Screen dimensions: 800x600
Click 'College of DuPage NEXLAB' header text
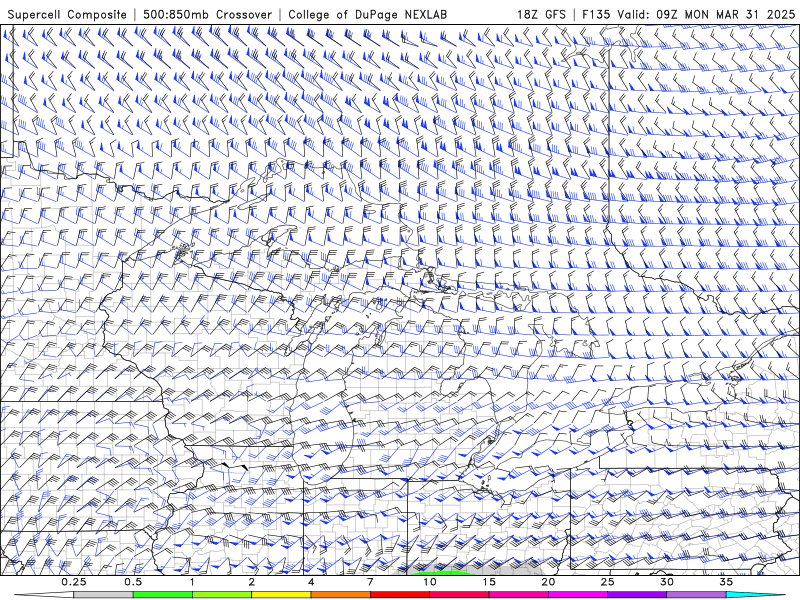(x=367, y=15)
